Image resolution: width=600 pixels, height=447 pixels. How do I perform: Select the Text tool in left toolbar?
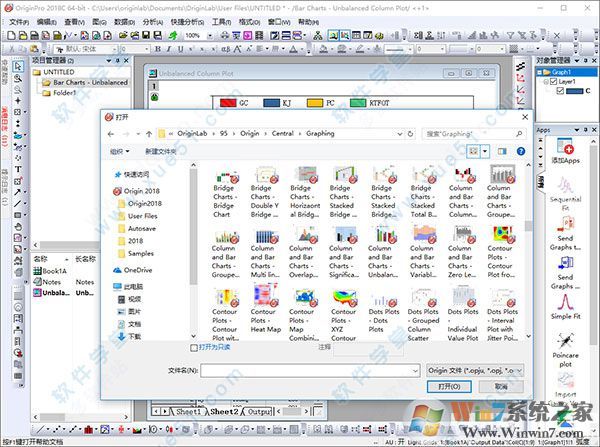pyautogui.click(x=19, y=170)
